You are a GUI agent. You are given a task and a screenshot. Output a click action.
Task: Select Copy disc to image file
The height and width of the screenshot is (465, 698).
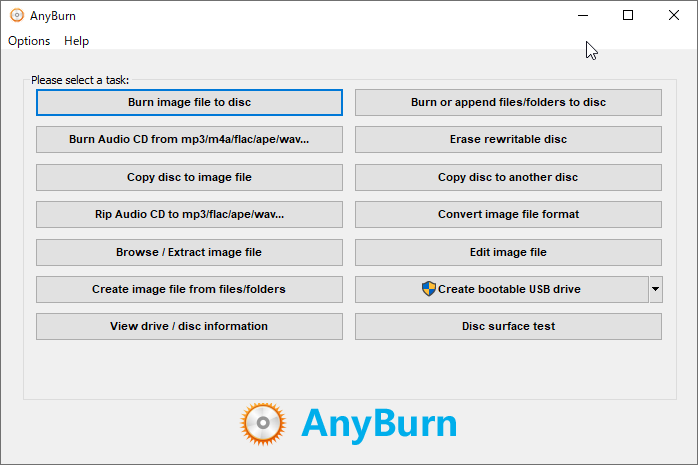(x=189, y=177)
